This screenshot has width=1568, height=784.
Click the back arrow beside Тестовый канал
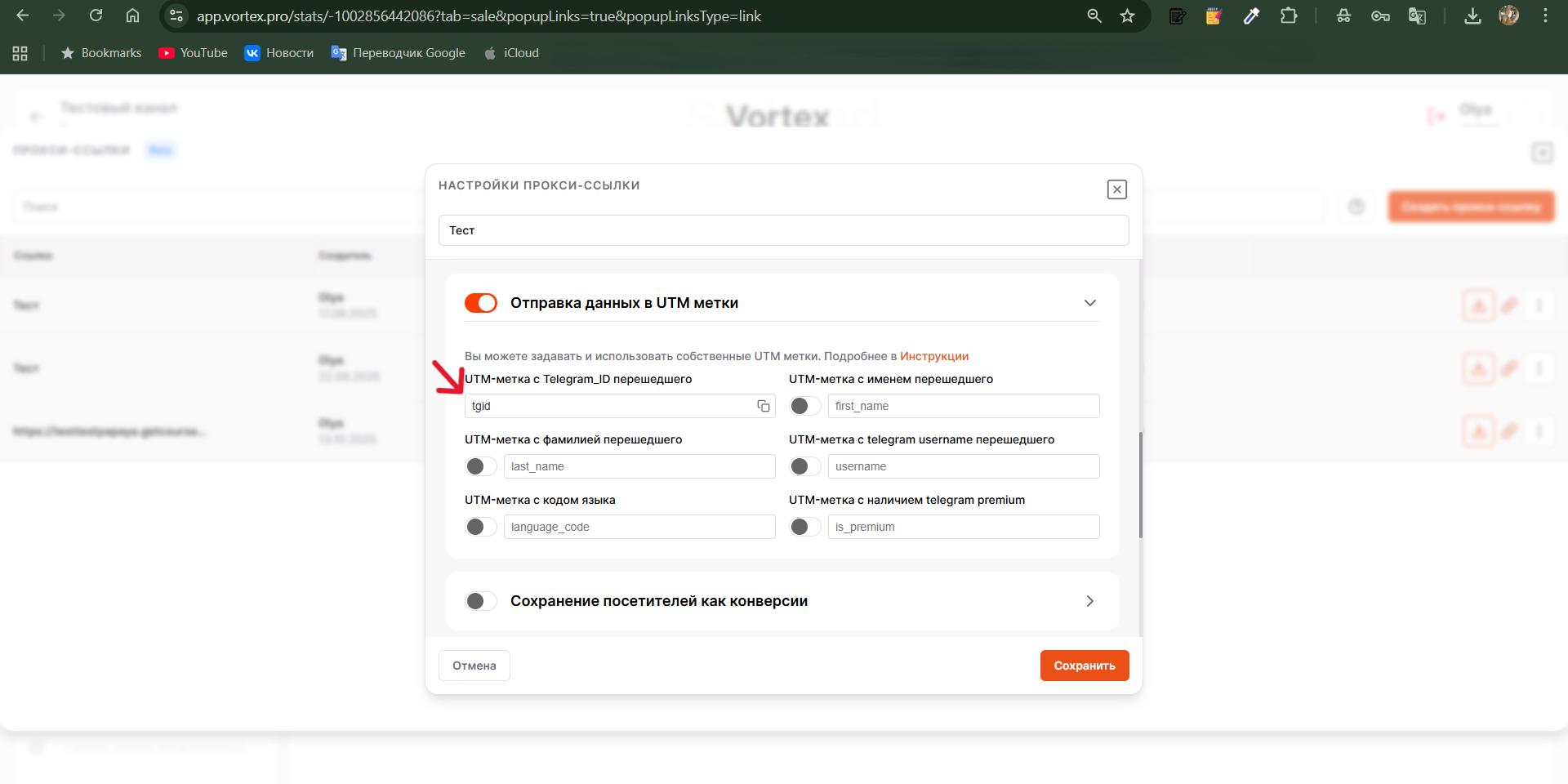pyautogui.click(x=36, y=116)
